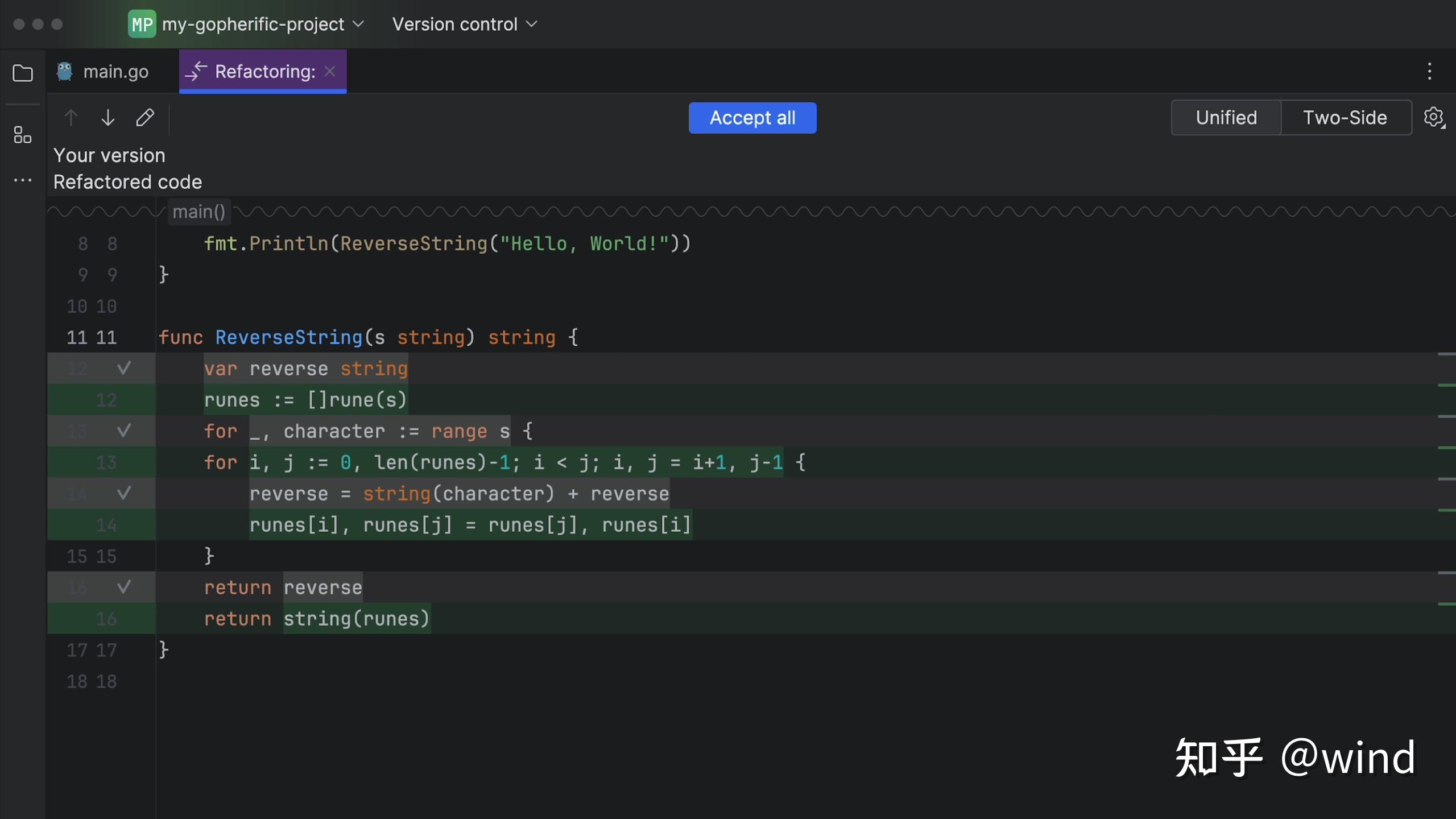Screen dimensions: 1456x819
Task: Click the Go gopher icon on main.go tab
Action: pyautogui.click(x=64, y=71)
